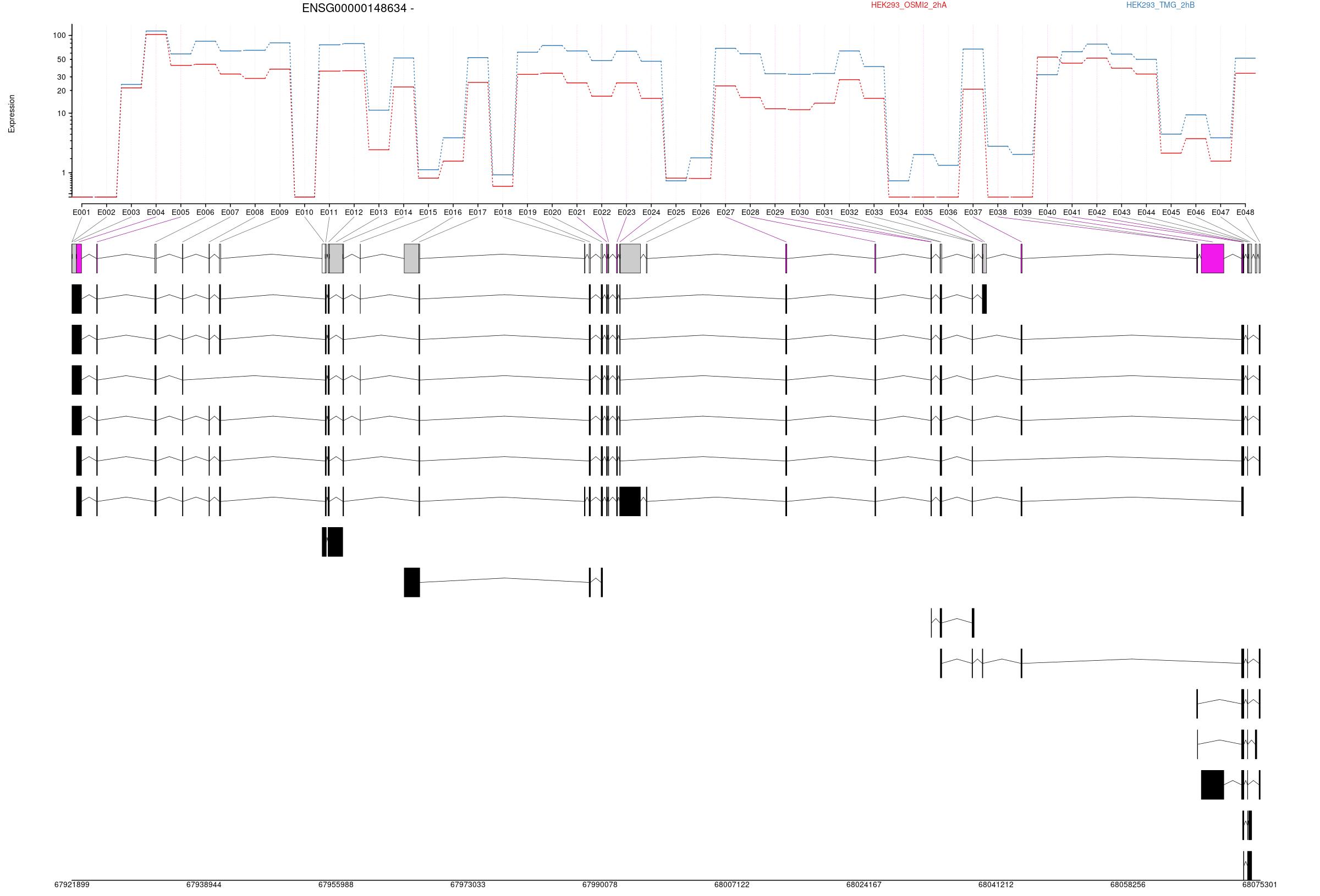The height and width of the screenshot is (896, 1320).
Task: Click genomic coordinate 67938944
Action: (x=204, y=884)
